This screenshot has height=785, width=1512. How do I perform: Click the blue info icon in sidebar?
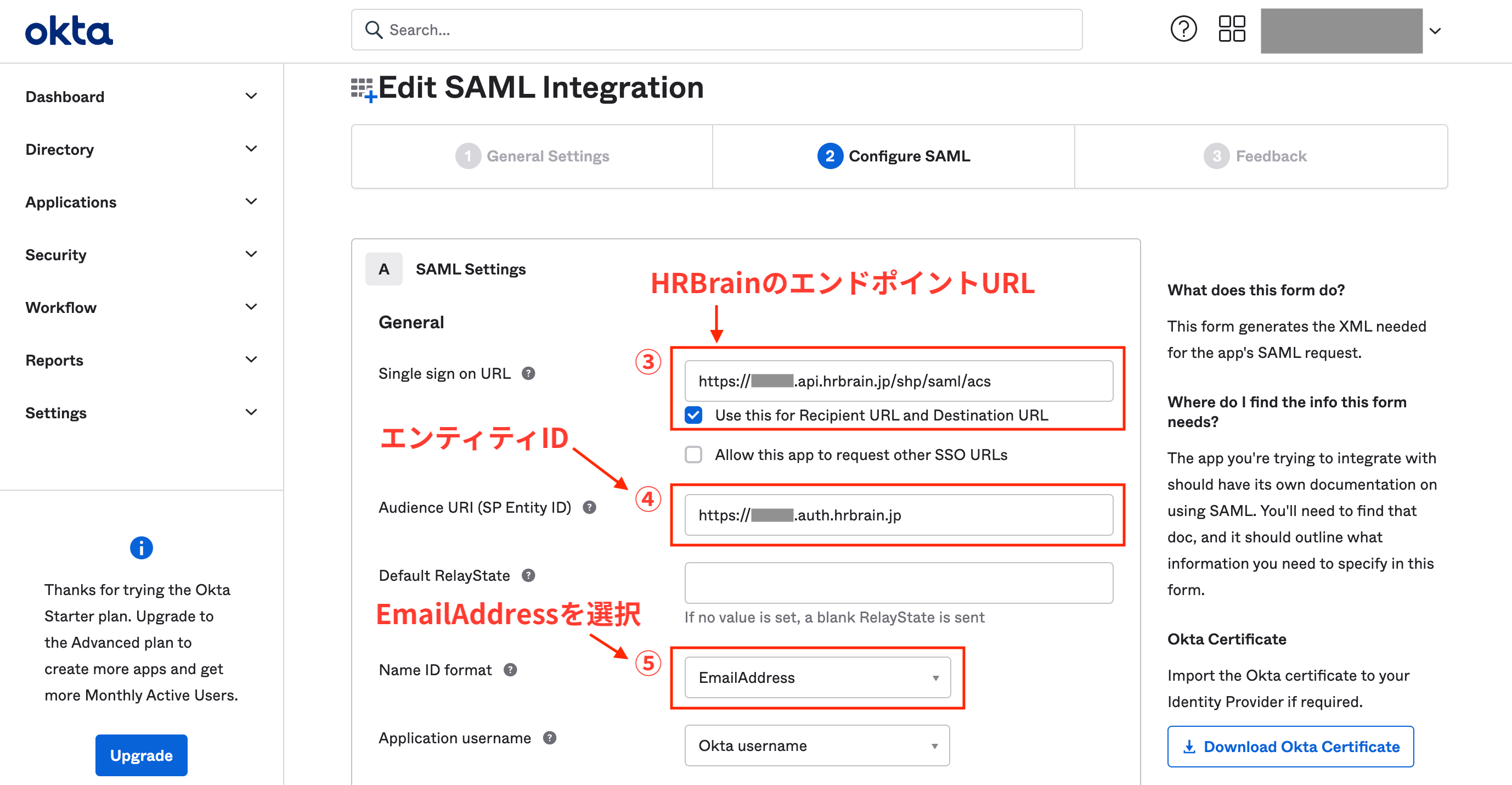click(142, 548)
